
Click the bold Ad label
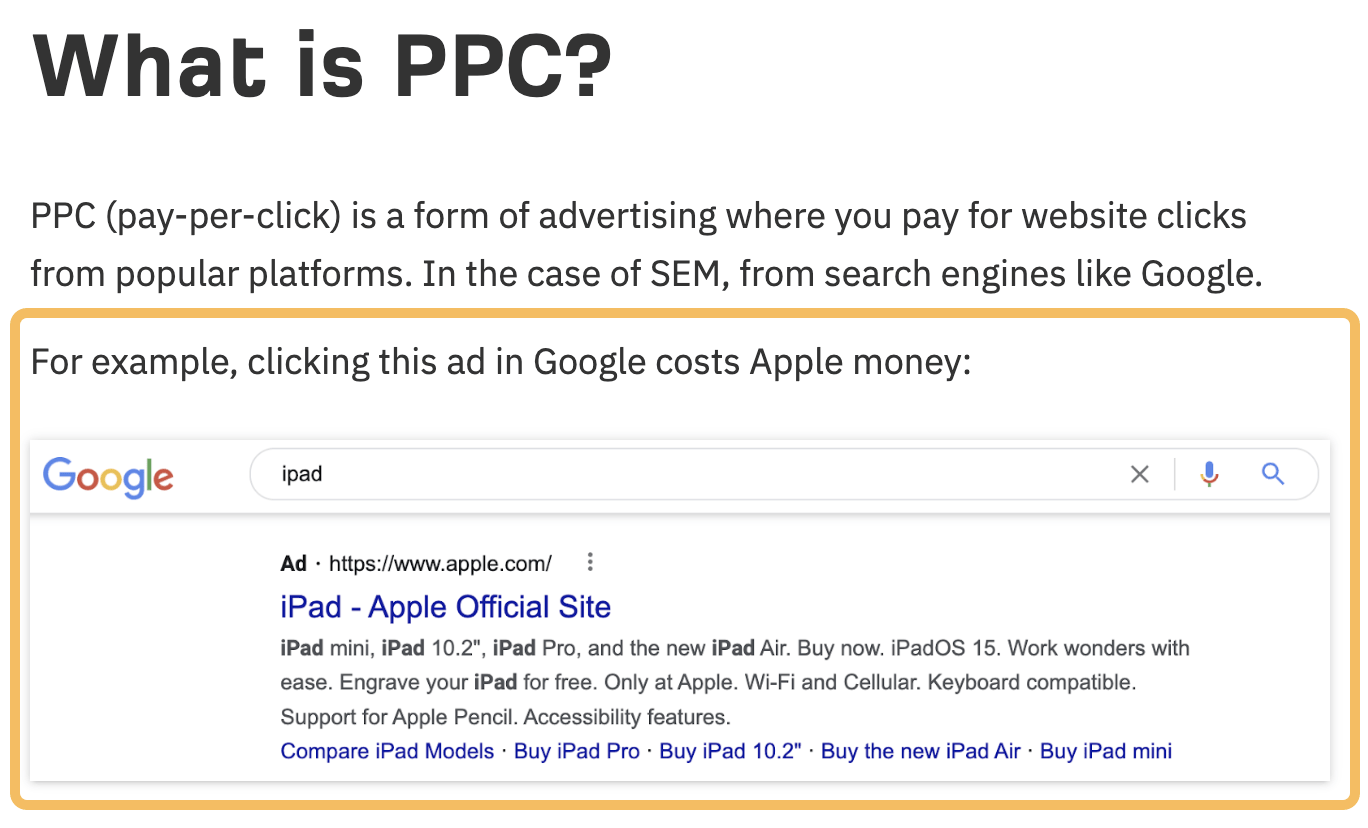pos(293,563)
